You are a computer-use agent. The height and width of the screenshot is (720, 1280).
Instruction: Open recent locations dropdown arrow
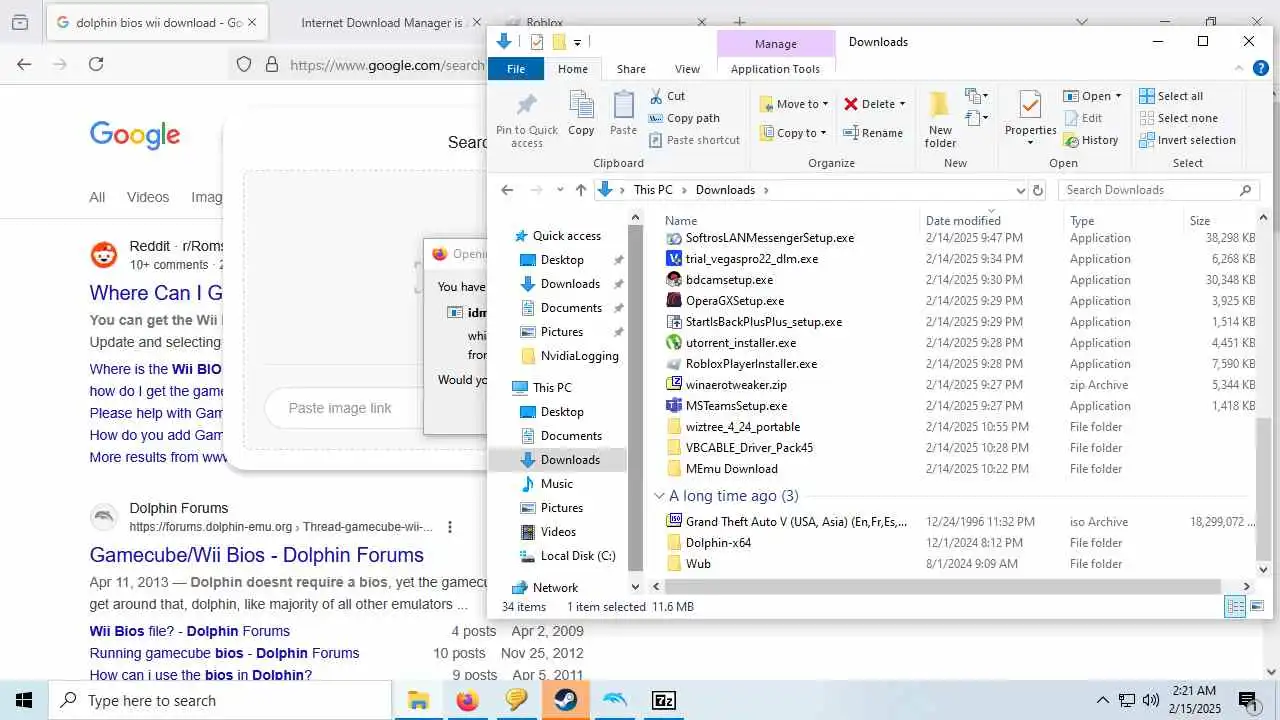(559, 190)
